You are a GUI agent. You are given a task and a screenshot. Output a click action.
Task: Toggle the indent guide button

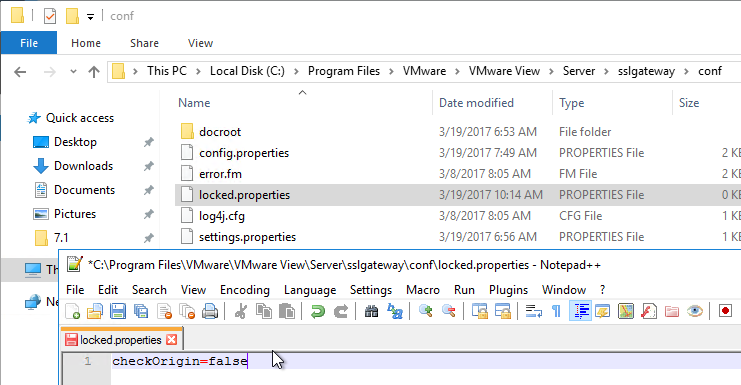(580, 311)
